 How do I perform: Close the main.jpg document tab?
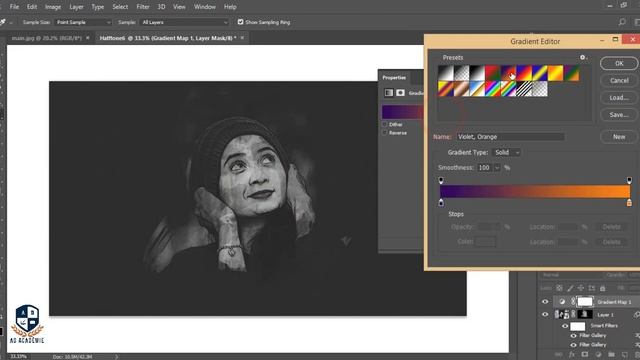point(88,38)
